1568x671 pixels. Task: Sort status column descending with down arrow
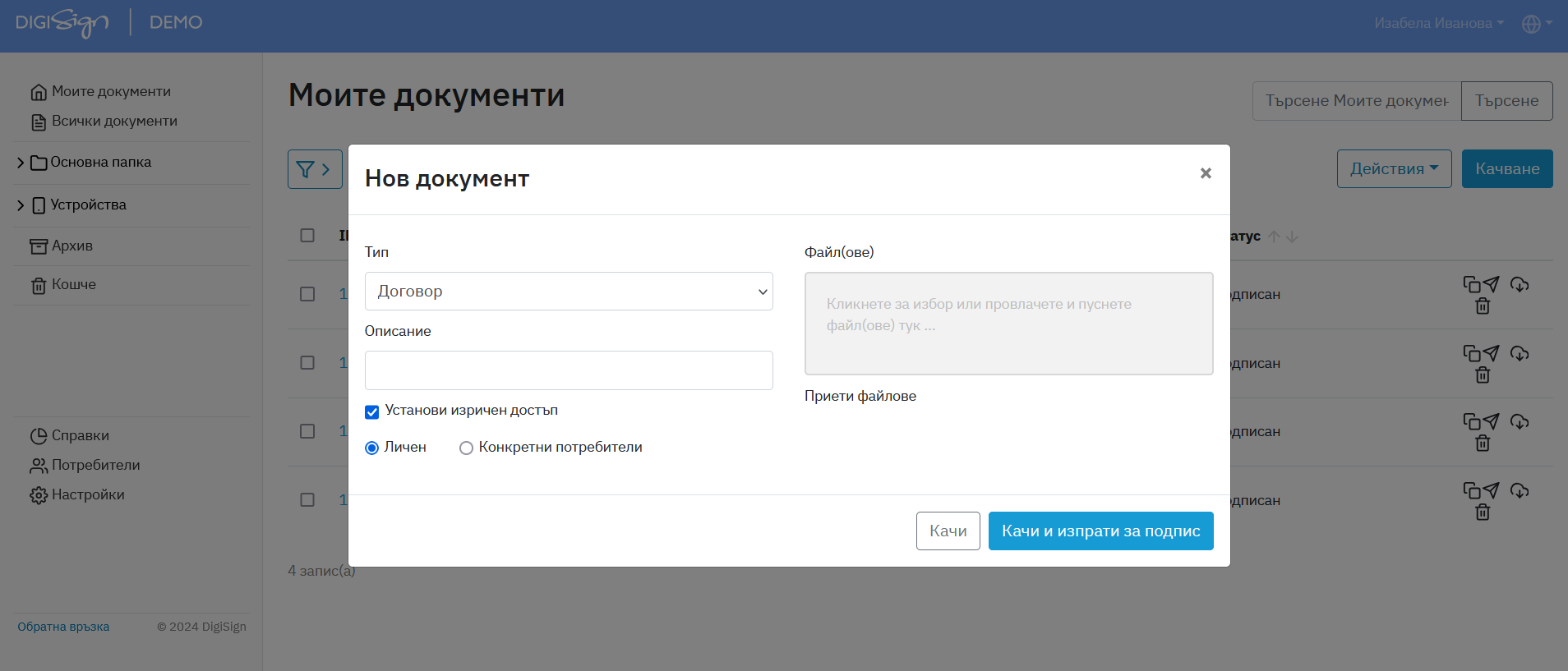pos(1292,237)
